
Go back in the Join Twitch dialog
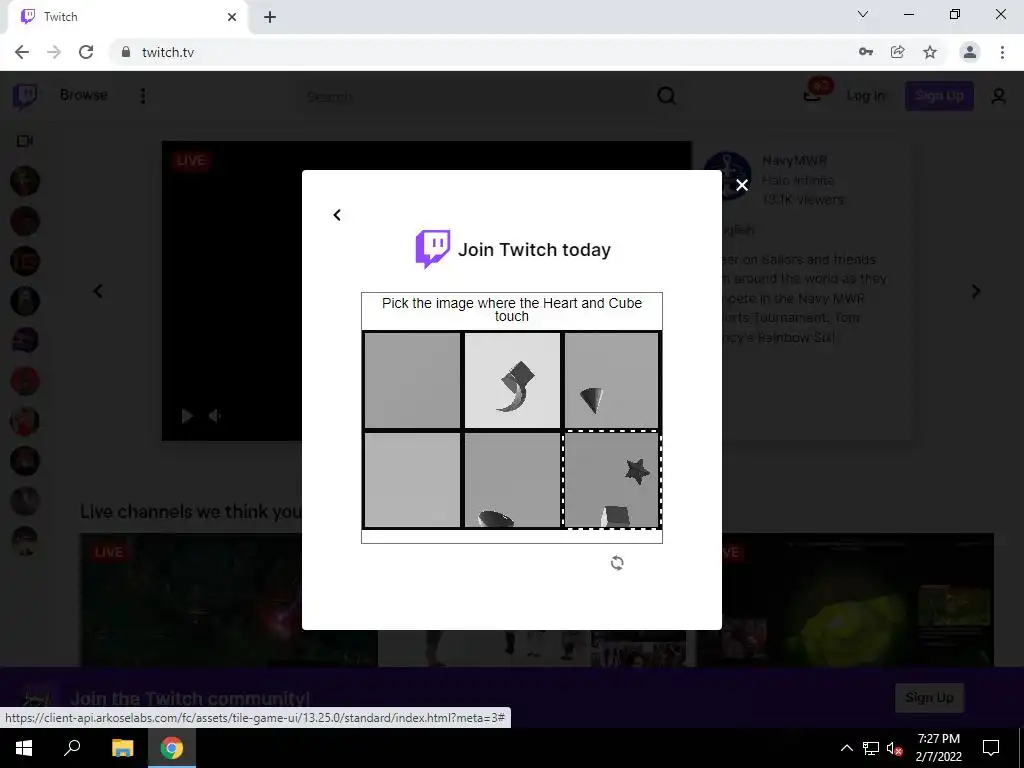337,215
